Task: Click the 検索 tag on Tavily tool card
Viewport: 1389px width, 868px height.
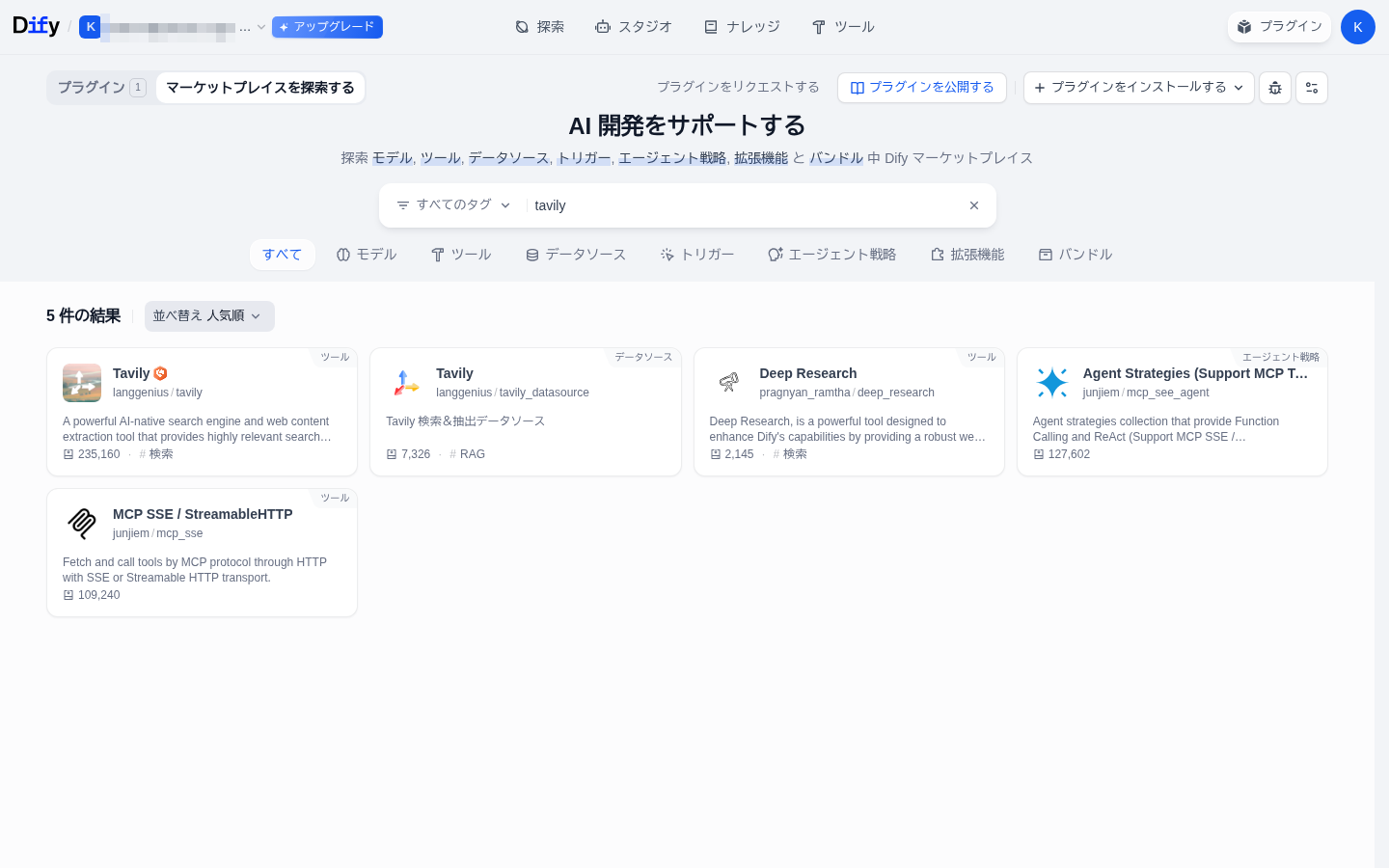Action: 156,454
